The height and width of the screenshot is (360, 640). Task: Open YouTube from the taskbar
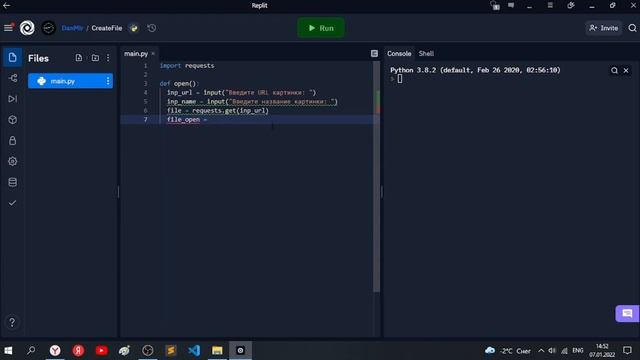101,350
